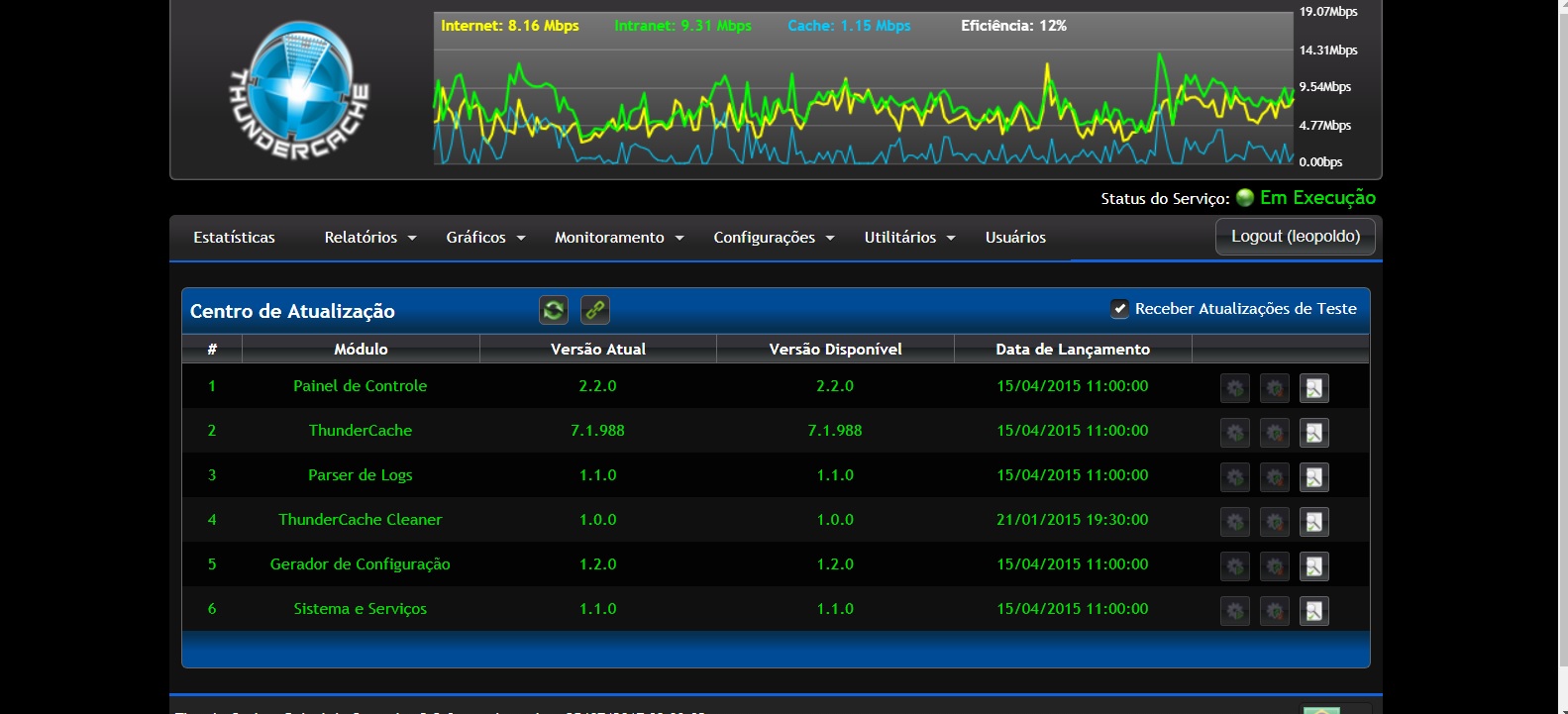
Task: Click the first gear icon for Sistema e Serviços
Action: click(x=1234, y=611)
